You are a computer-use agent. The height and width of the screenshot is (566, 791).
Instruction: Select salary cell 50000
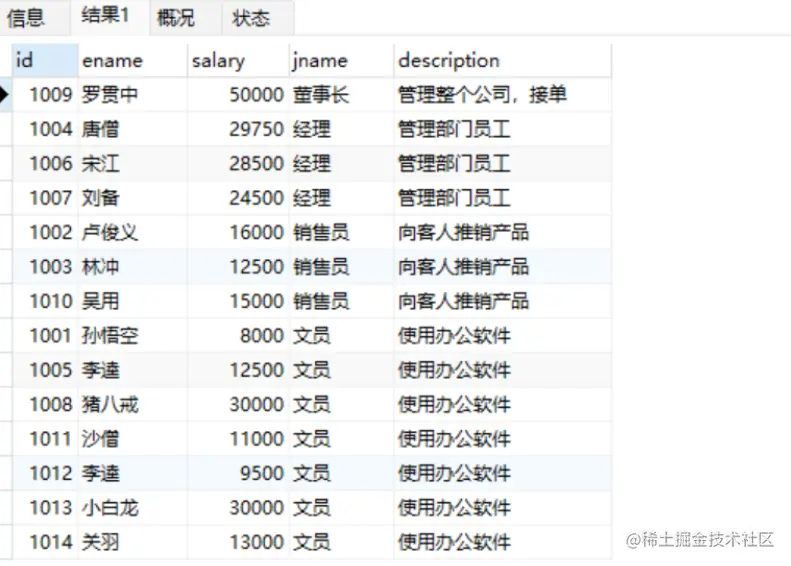tap(238, 95)
